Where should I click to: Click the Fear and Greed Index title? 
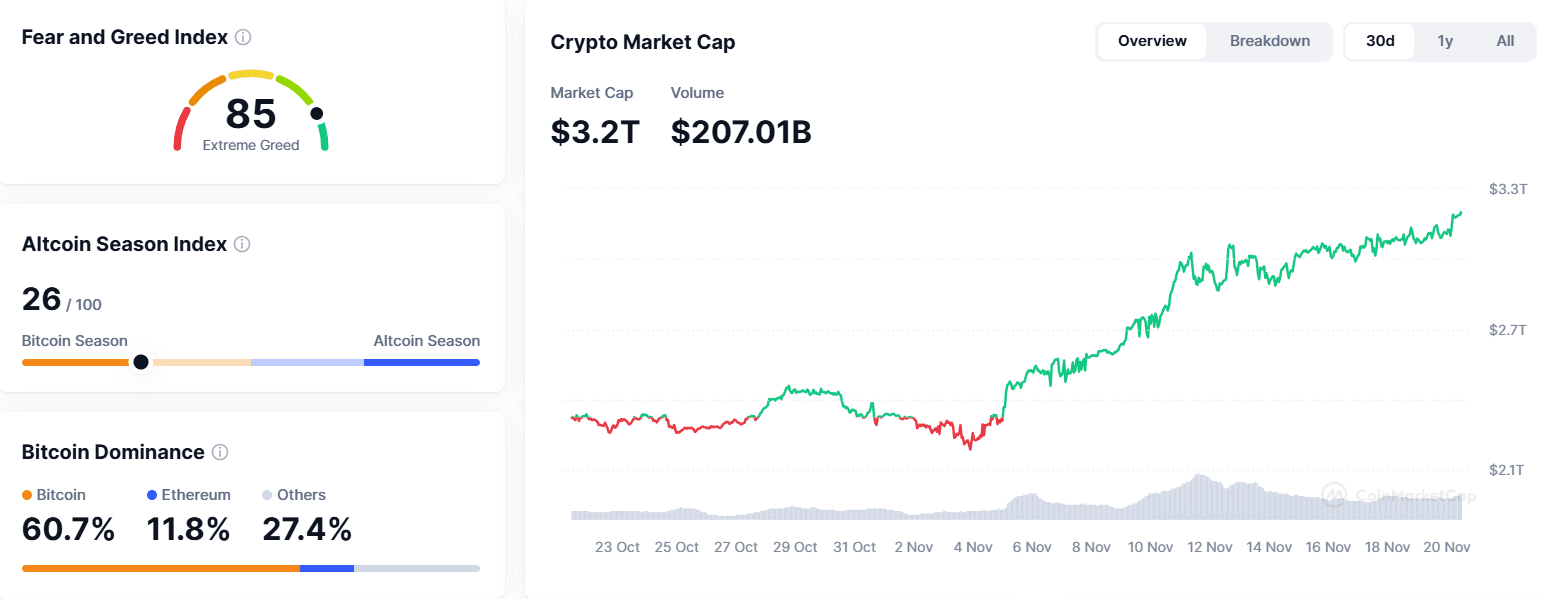(x=124, y=37)
